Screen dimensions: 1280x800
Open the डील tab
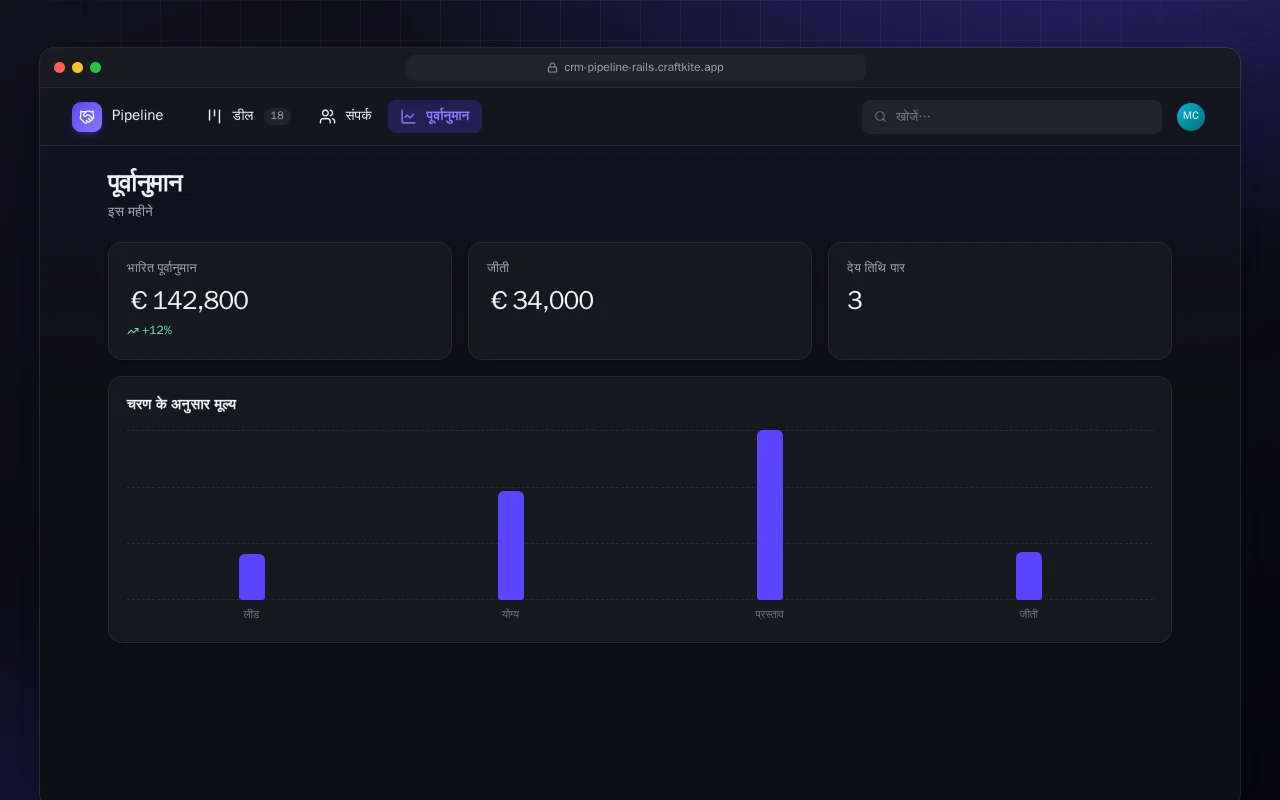click(248, 116)
